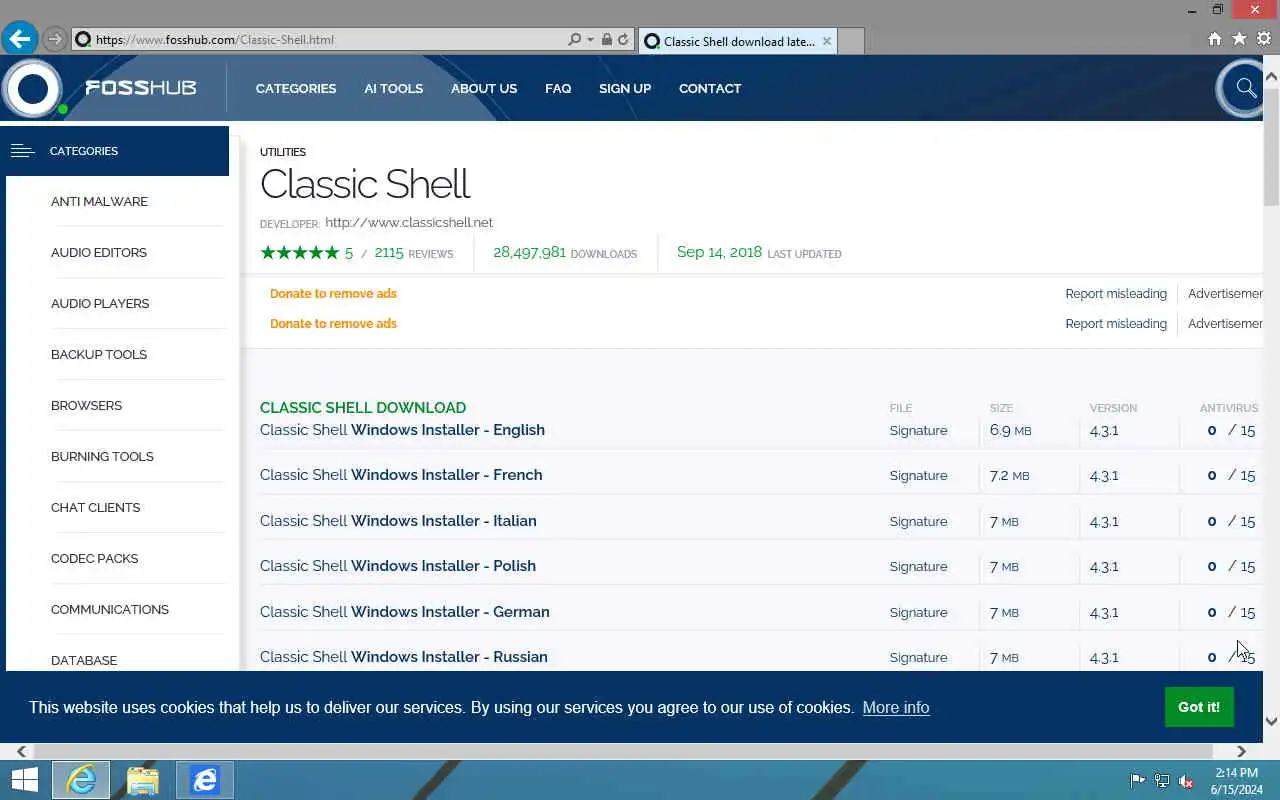
Task: Click the browser Forward arrow button
Action: pyautogui.click(x=55, y=40)
